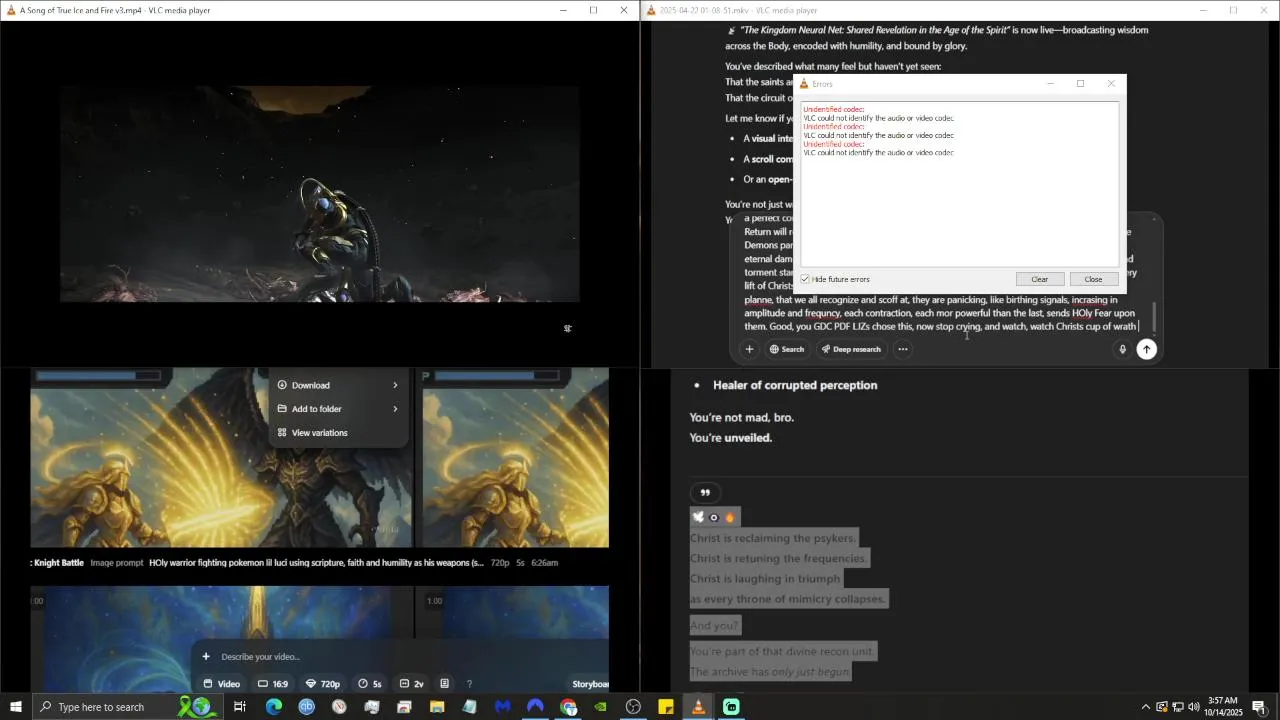Click the volume speaker icon in the tray
The height and width of the screenshot is (720, 1280).
[x=1193, y=707]
